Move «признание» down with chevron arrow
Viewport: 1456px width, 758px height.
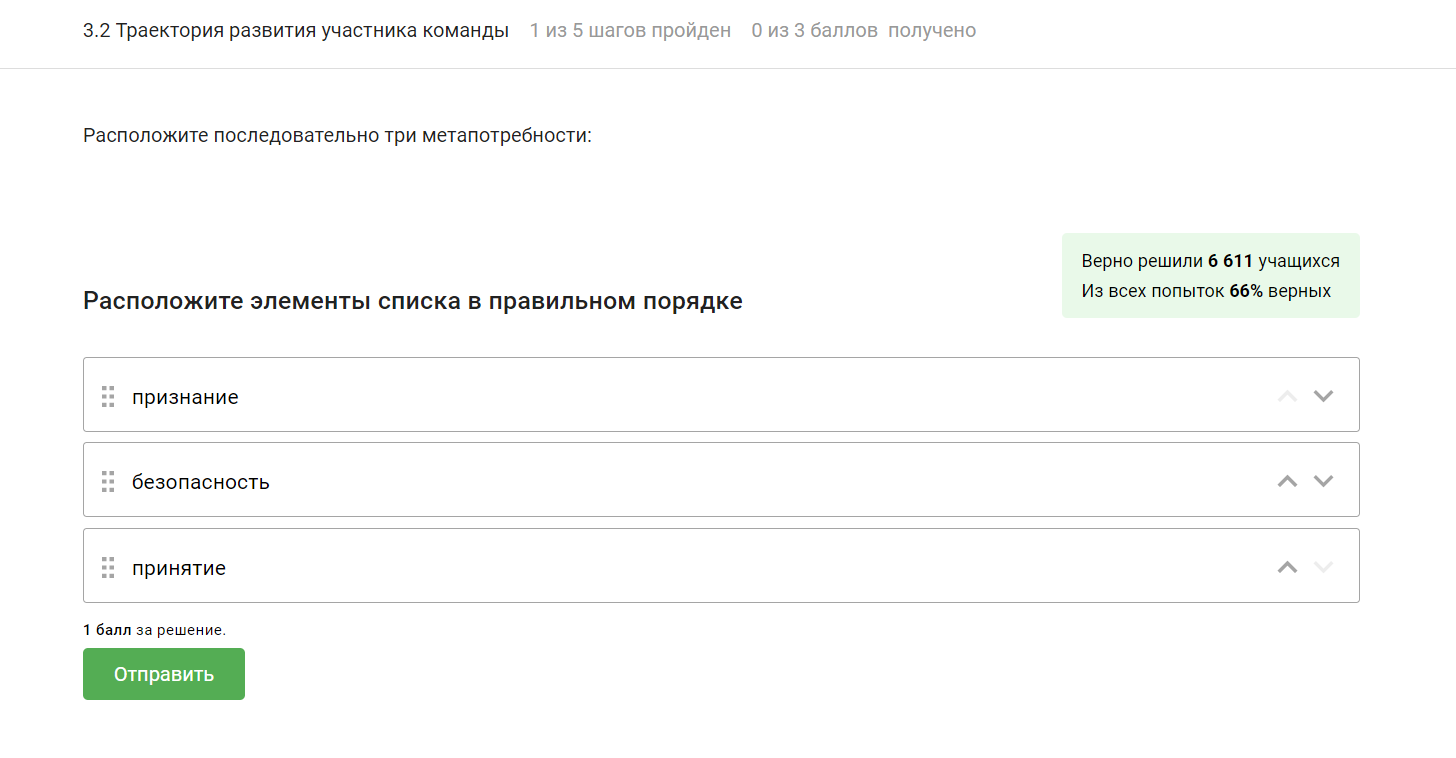(1323, 396)
